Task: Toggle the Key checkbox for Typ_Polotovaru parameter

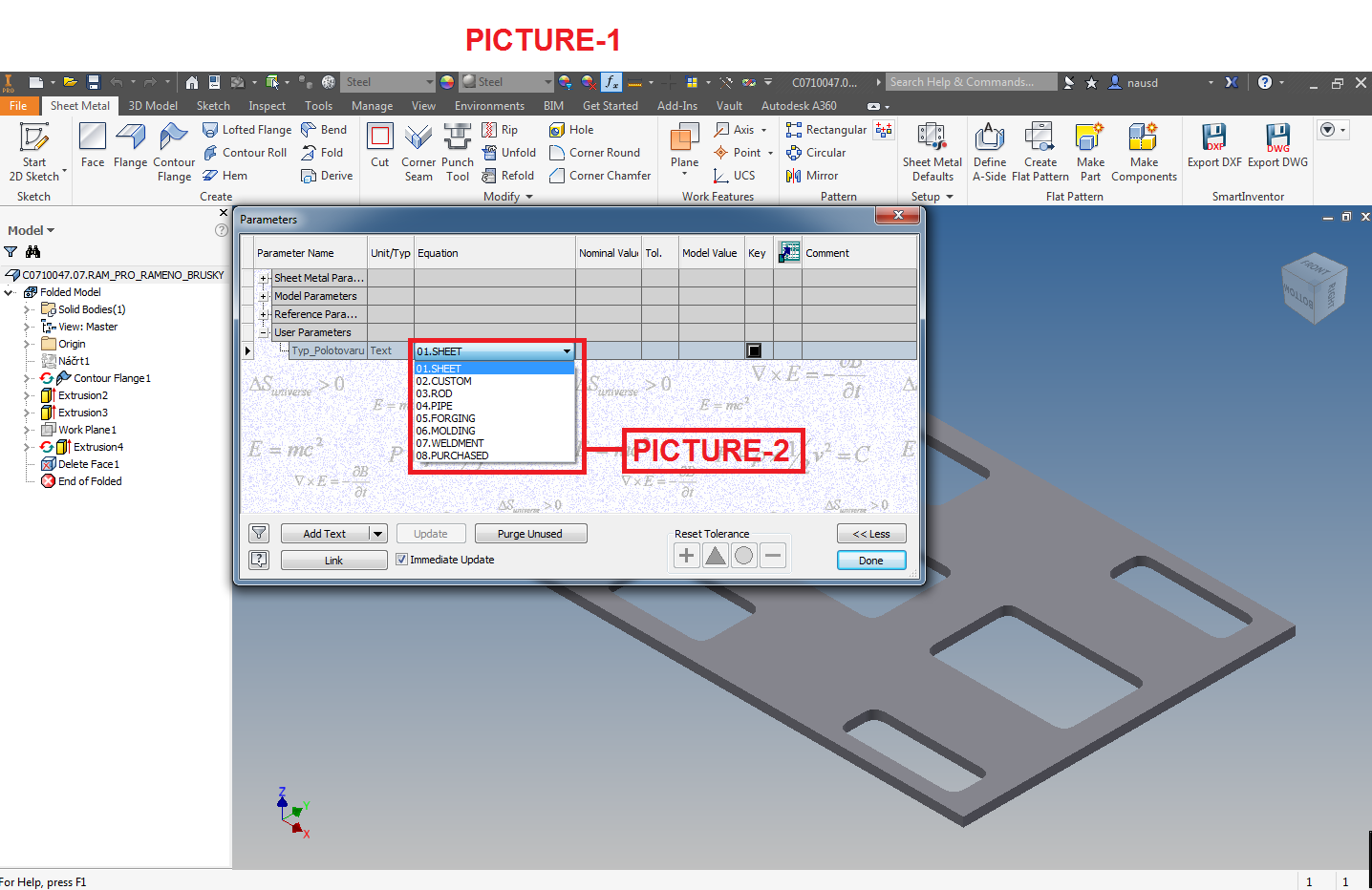Action: pyautogui.click(x=754, y=350)
